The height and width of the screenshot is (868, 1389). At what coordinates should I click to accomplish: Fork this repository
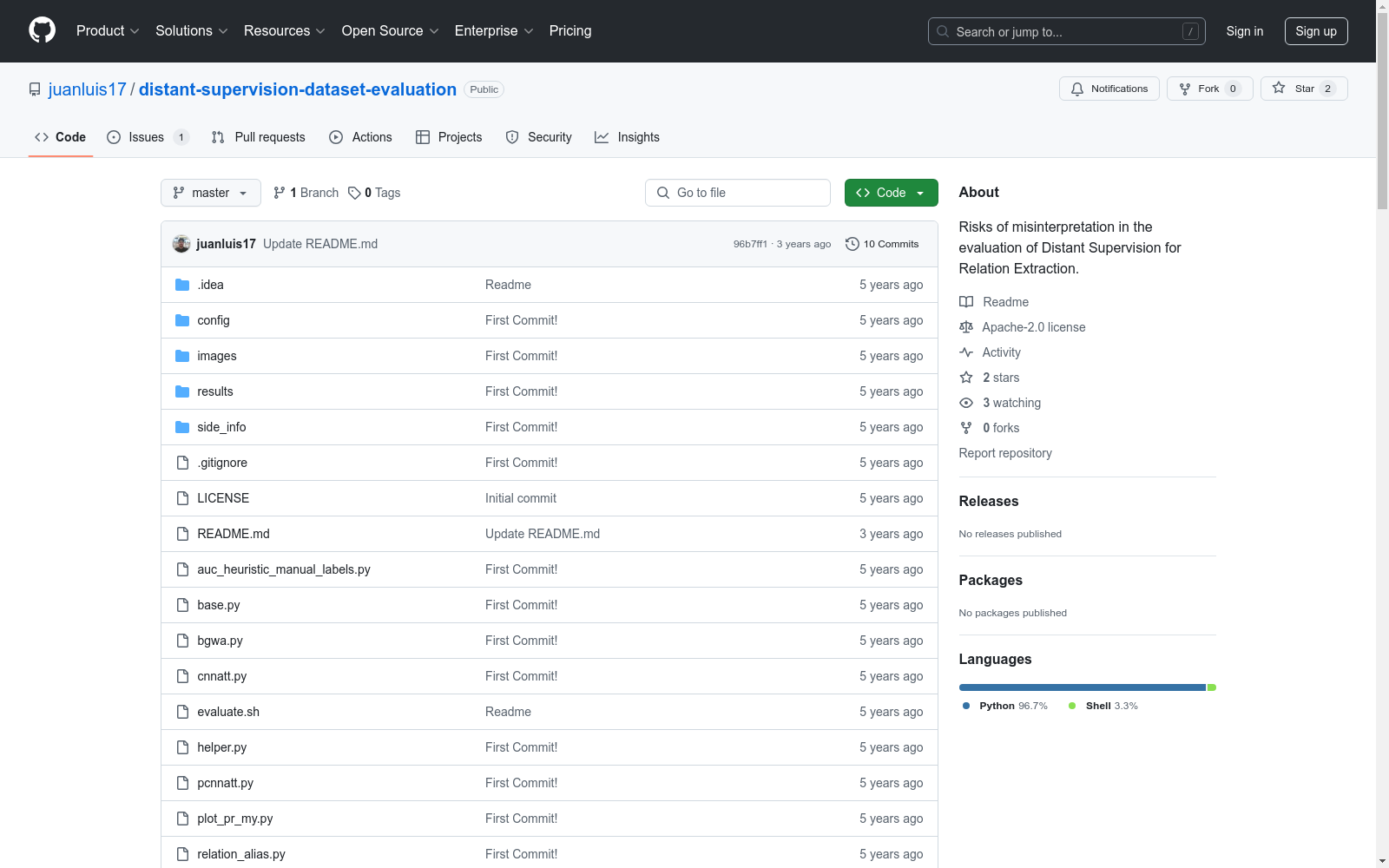(x=1209, y=89)
